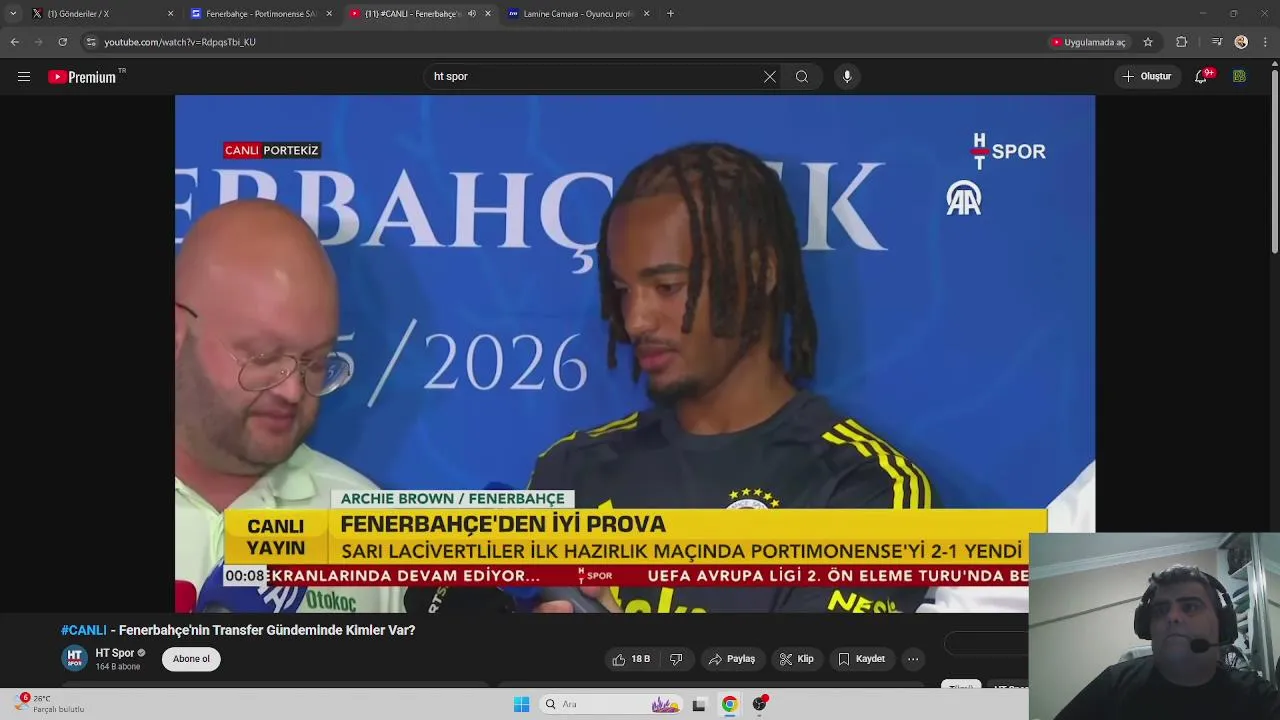The image size is (1280, 720).
Task: Create a clip with Klip button
Action: click(x=796, y=659)
